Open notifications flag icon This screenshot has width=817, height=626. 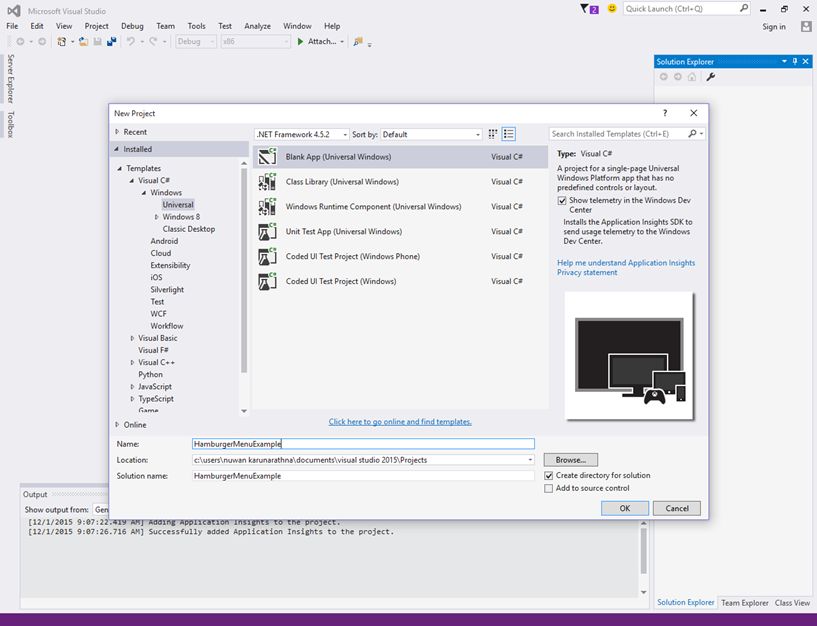tap(587, 9)
